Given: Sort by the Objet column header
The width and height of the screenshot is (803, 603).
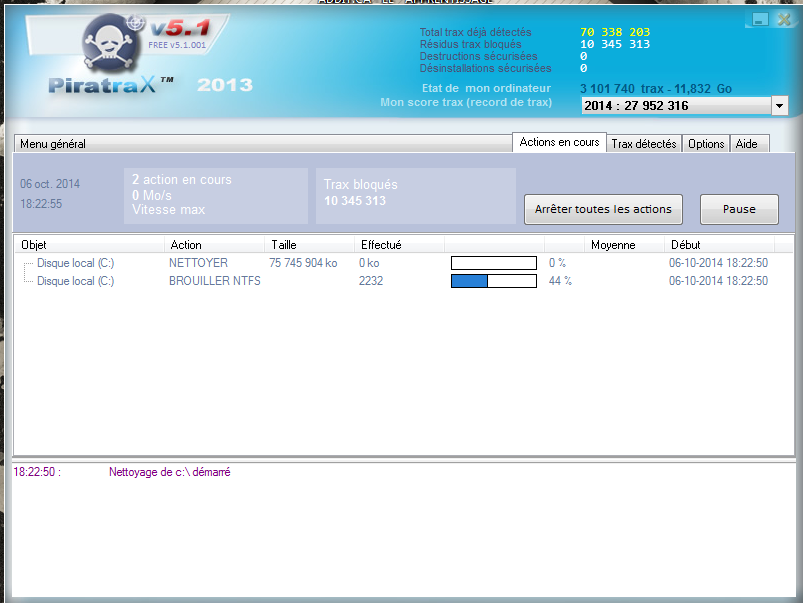Looking at the screenshot, I should coord(89,245).
